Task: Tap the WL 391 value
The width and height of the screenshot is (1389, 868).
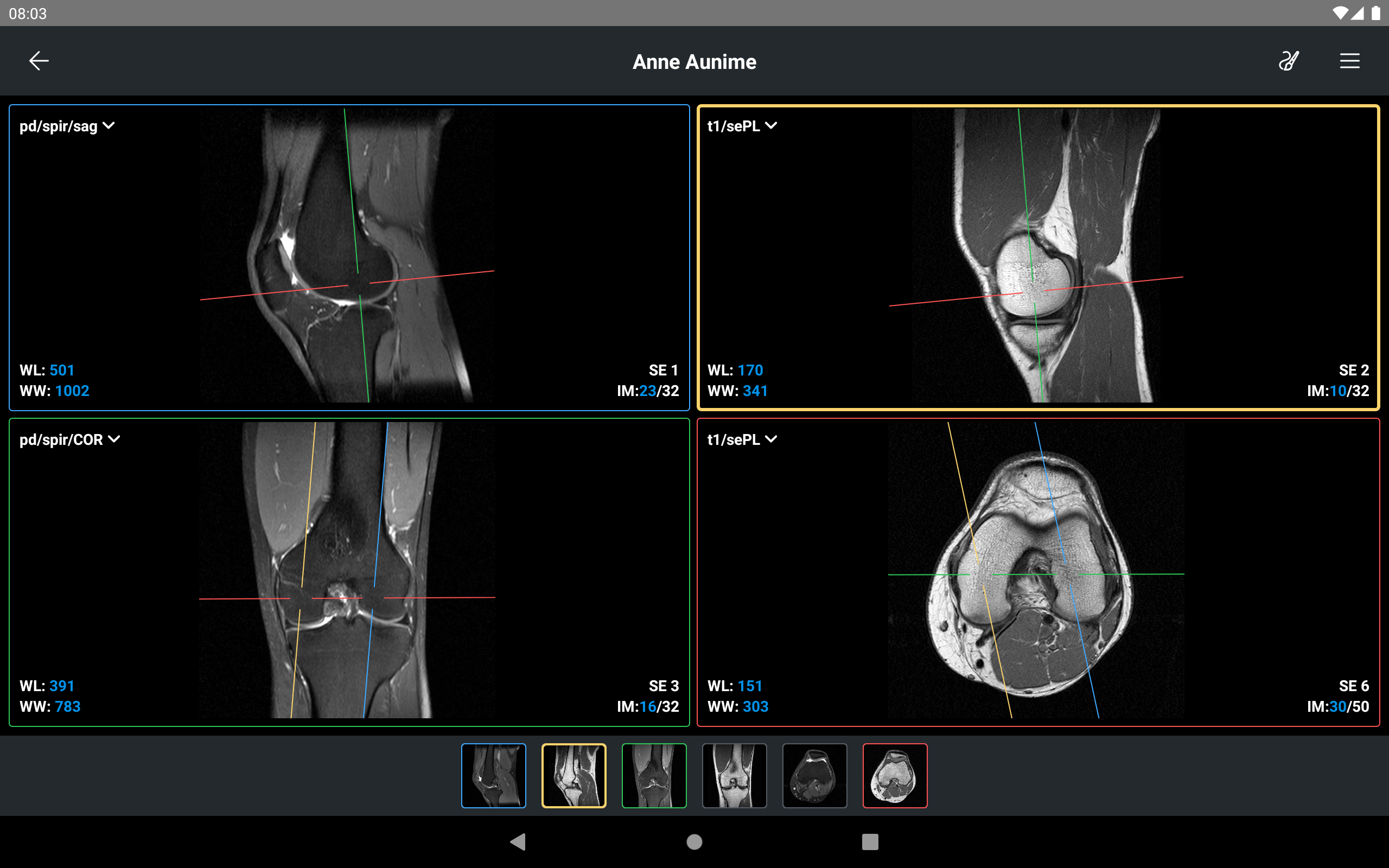Action: [62, 686]
